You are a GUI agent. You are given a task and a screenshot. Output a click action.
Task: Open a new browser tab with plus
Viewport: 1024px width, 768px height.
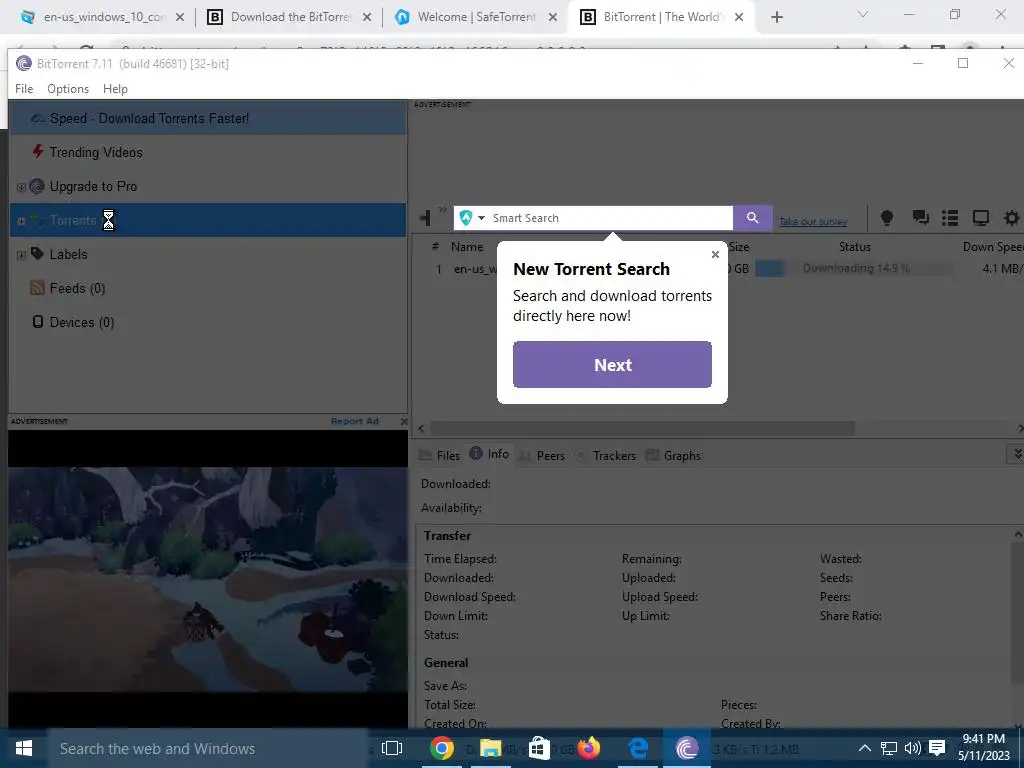coord(776,18)
